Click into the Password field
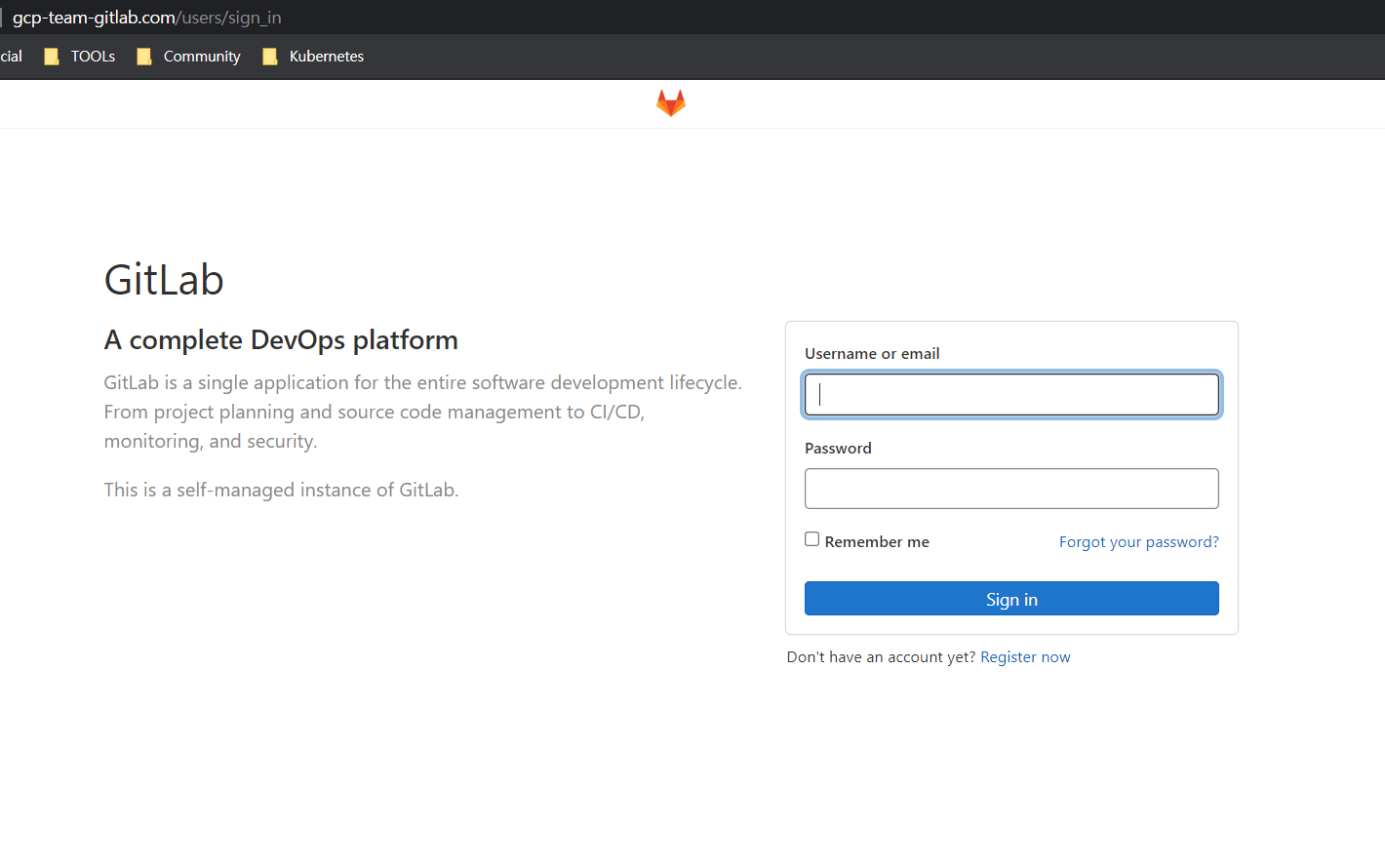 [x=1011, y=489]
